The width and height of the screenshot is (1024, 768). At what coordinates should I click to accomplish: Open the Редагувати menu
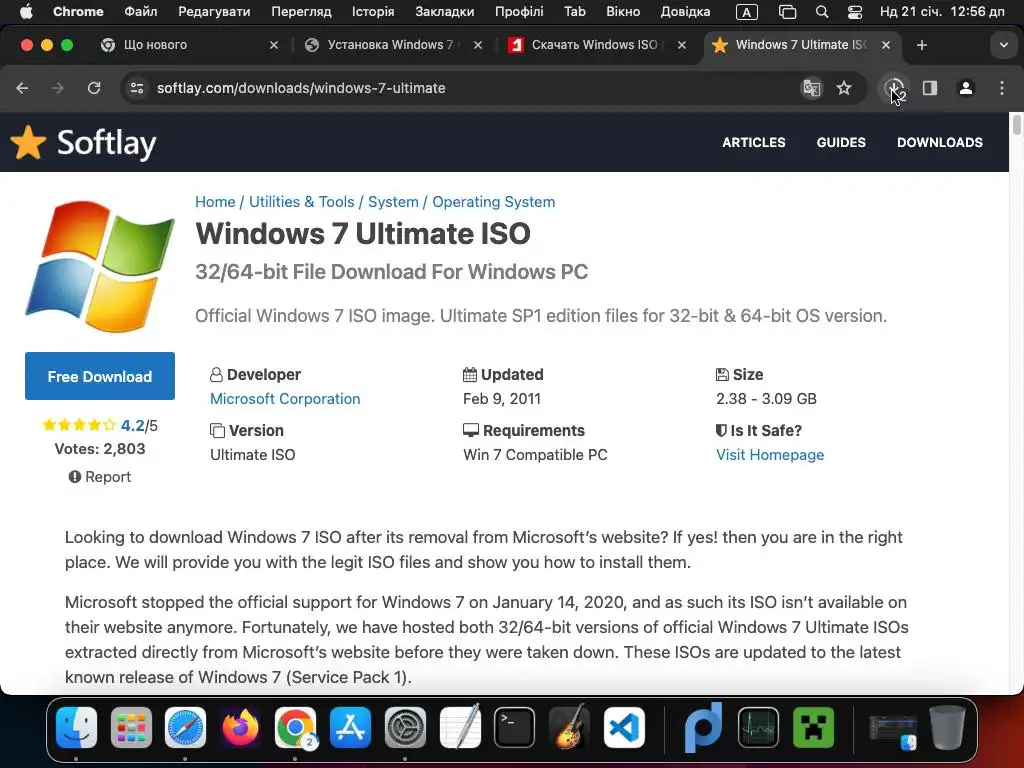(x=214, y=11)
